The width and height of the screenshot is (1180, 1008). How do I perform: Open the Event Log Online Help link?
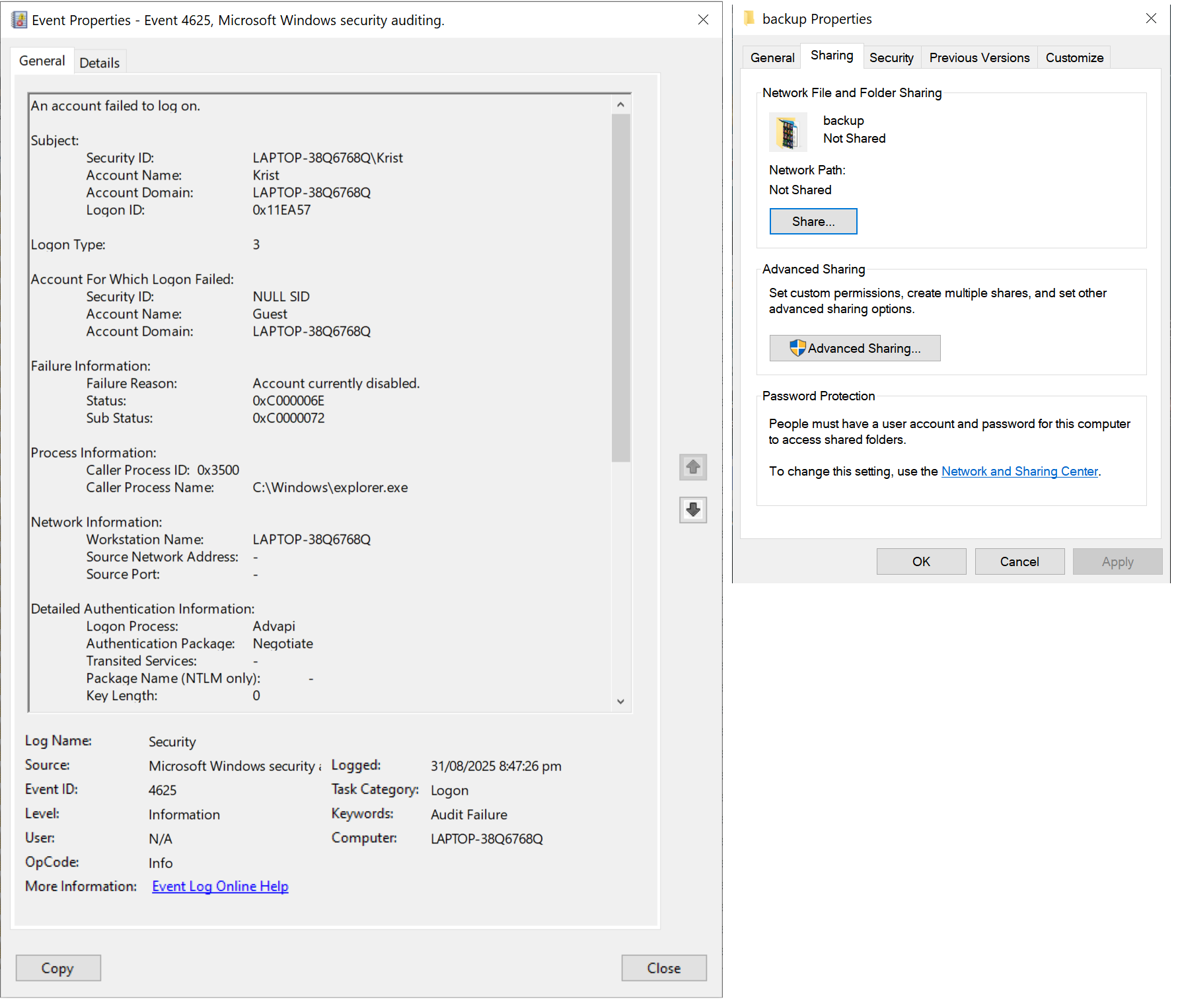point(219,886)
